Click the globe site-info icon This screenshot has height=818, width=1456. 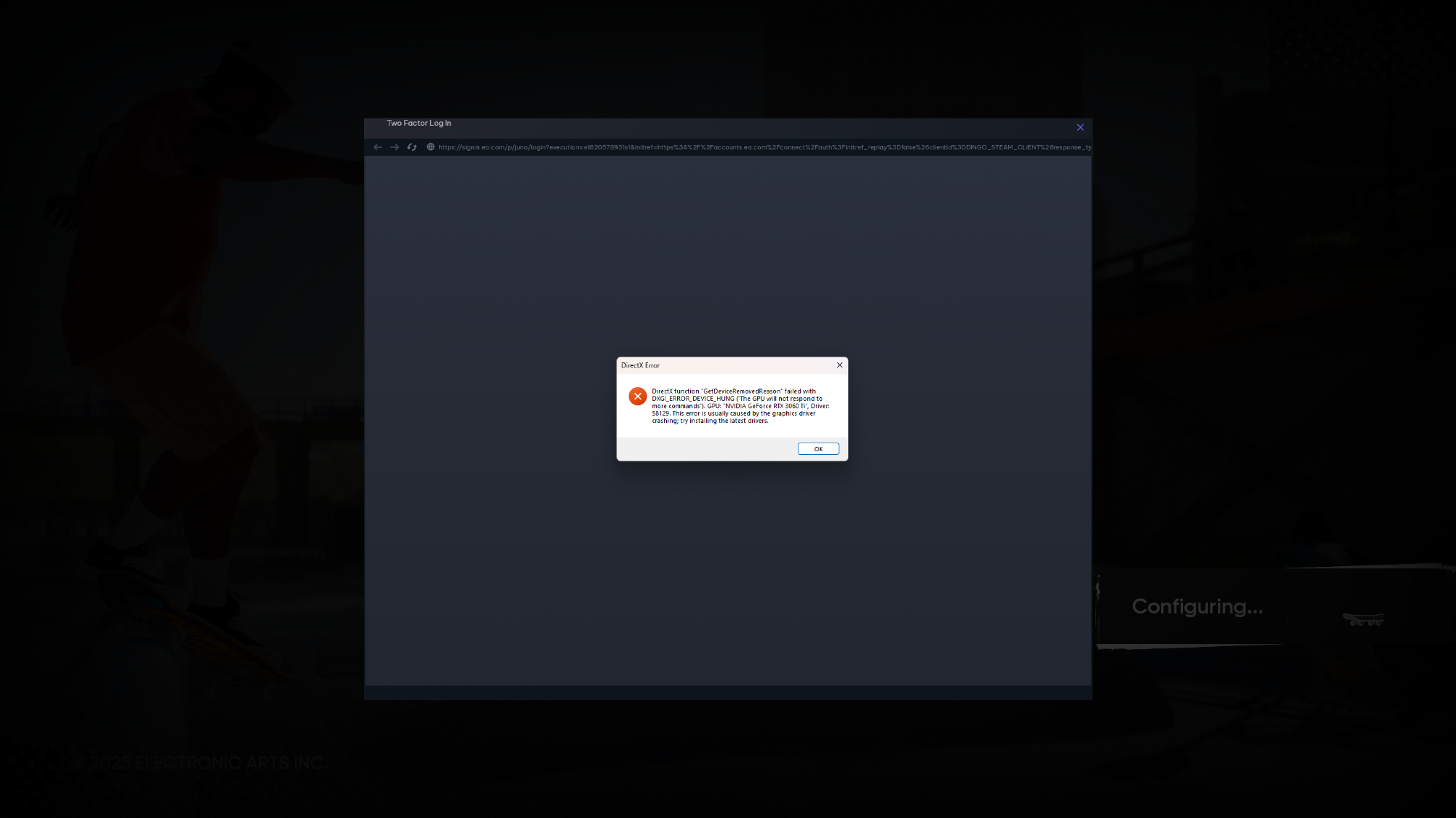pyautogui.click(x=430, y=147)
